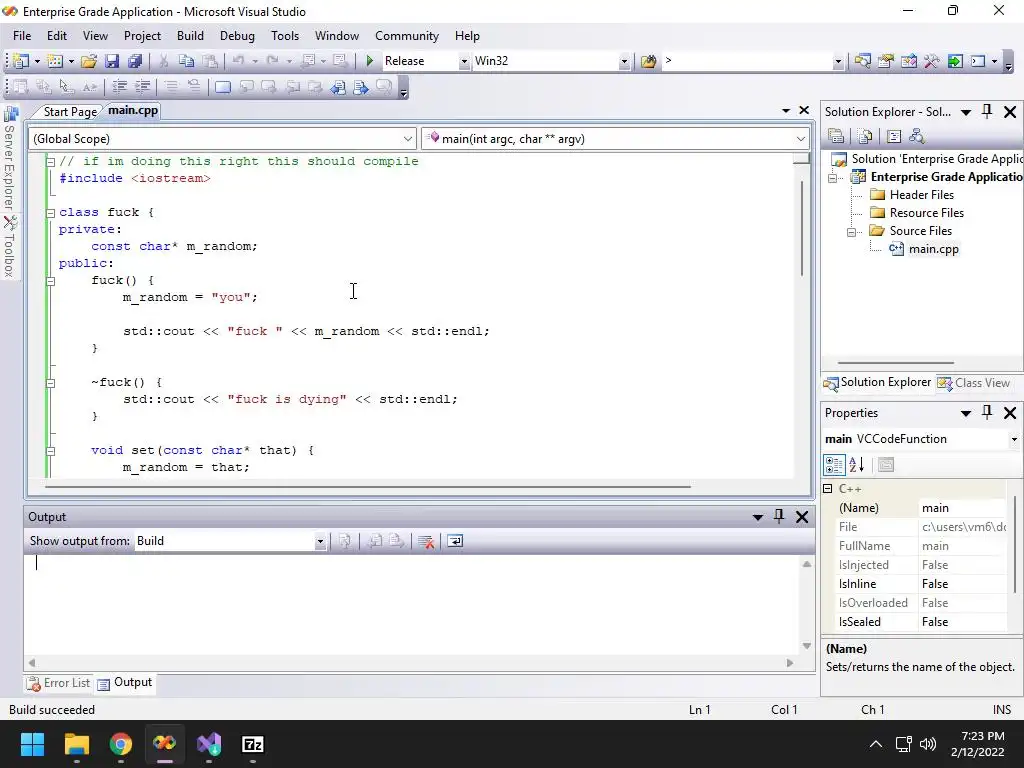This screenshot has height=768, width=1024.
Task: Open the (Global Scope) dropdown
Action: 408,138
